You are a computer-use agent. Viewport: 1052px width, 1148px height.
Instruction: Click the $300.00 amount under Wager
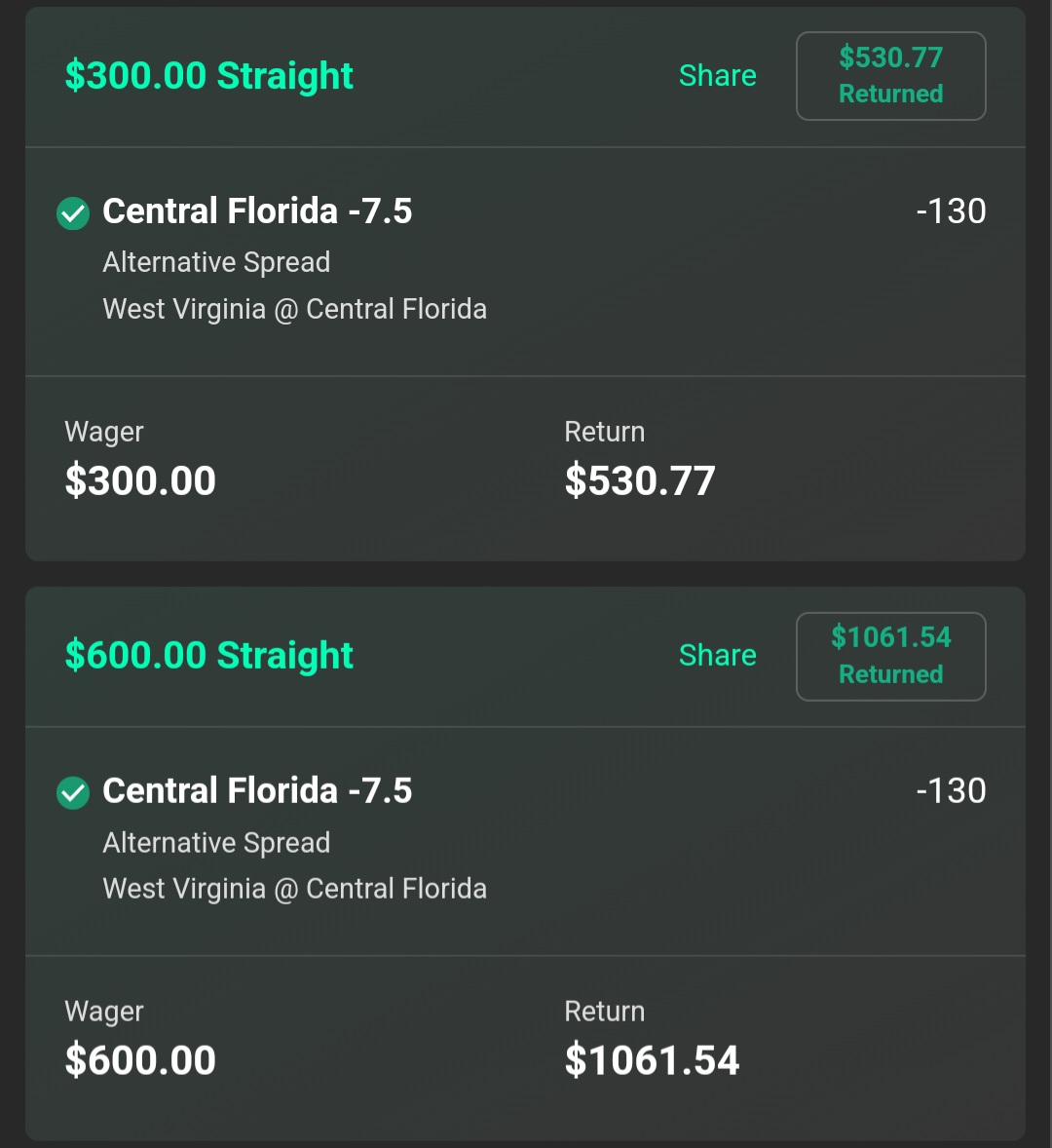click(140, 480)
